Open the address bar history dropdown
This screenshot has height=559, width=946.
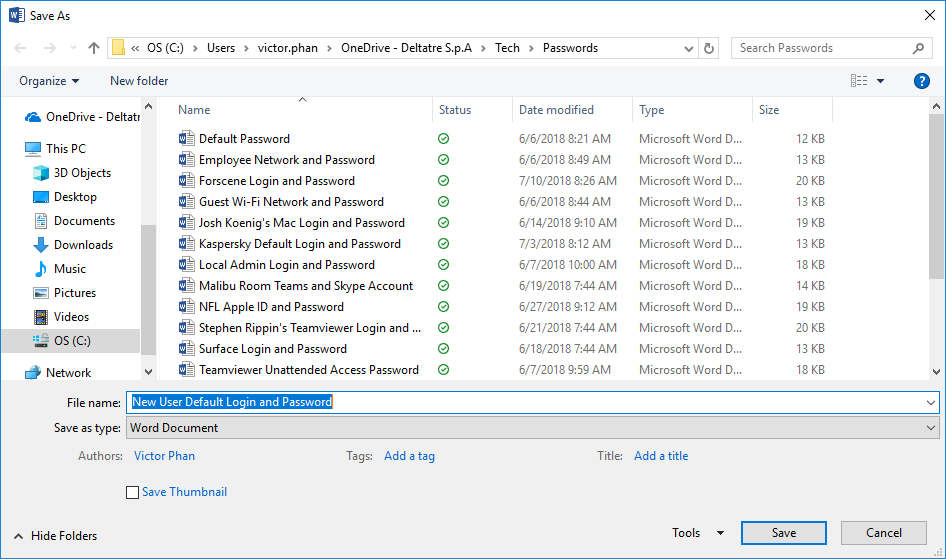(x=688, y=49)
